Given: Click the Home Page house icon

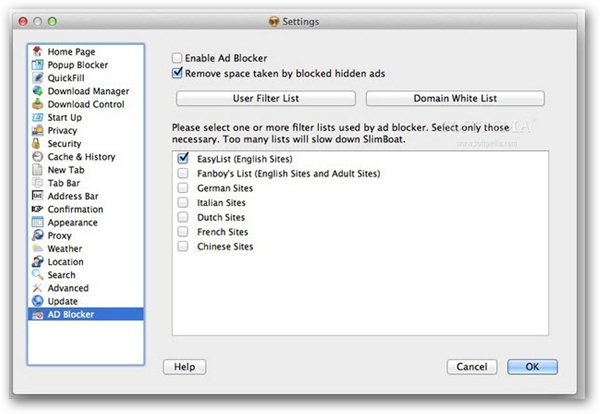Looking at the screenshot, I should click(x=38, y=52).
